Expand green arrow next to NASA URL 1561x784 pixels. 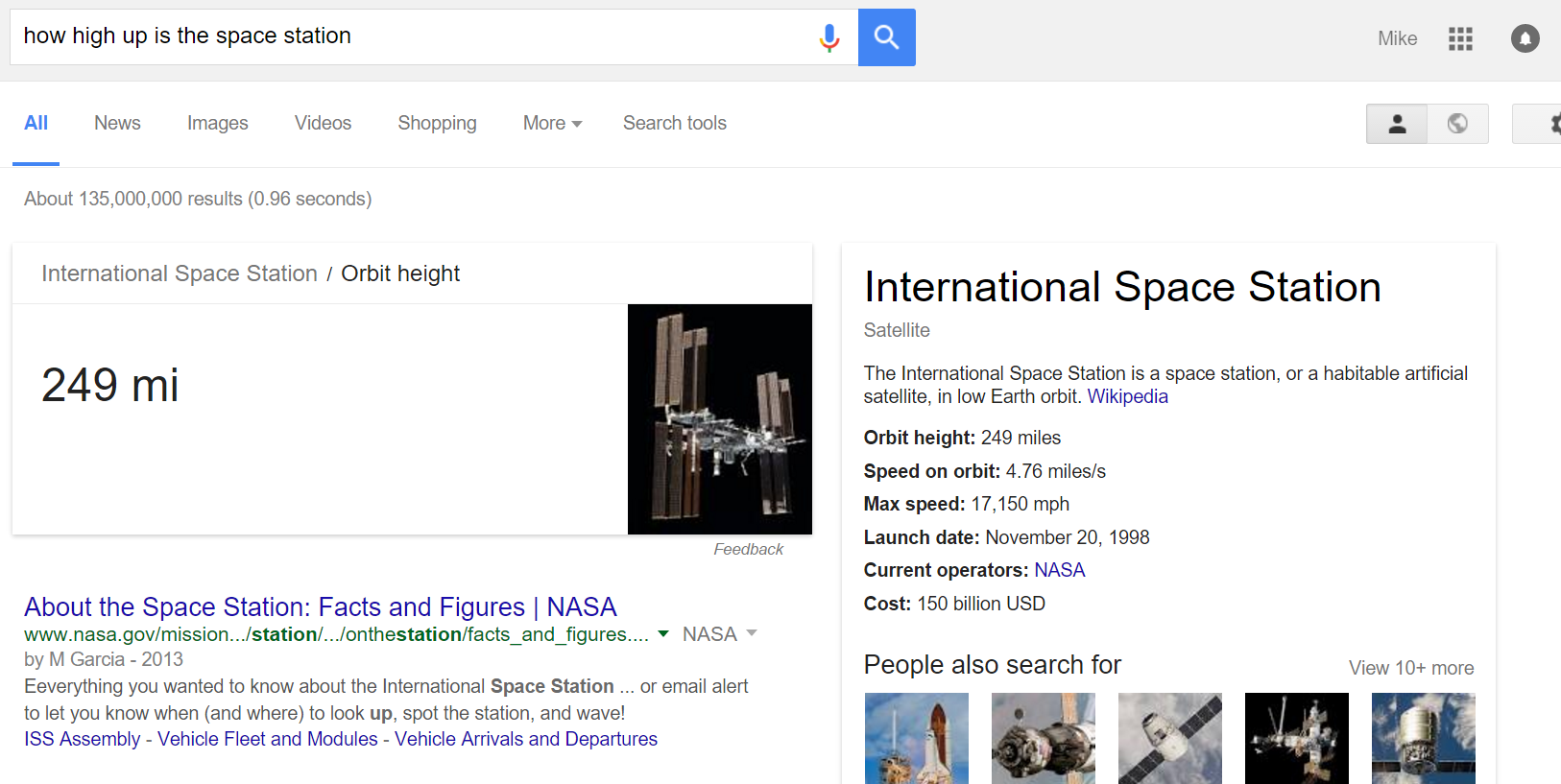[x=662, y=634]
